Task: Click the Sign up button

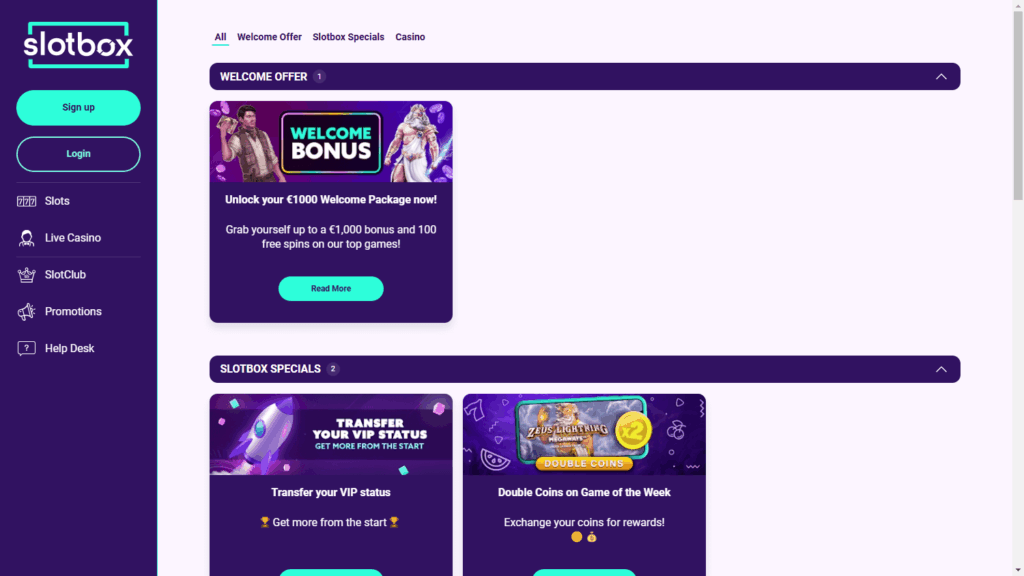Action: click(78, 108)
